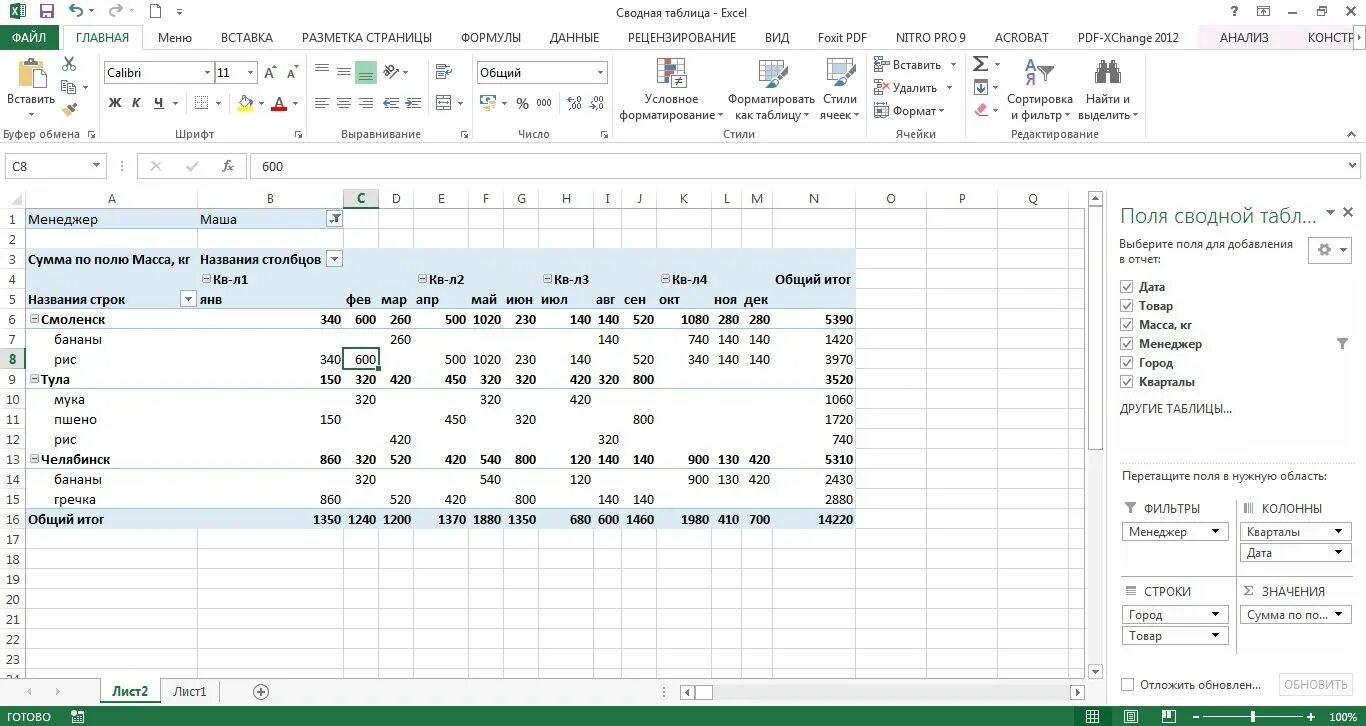Open Названия строк filter dropdown
1366x726 pixels.
[x=188, y=299]
